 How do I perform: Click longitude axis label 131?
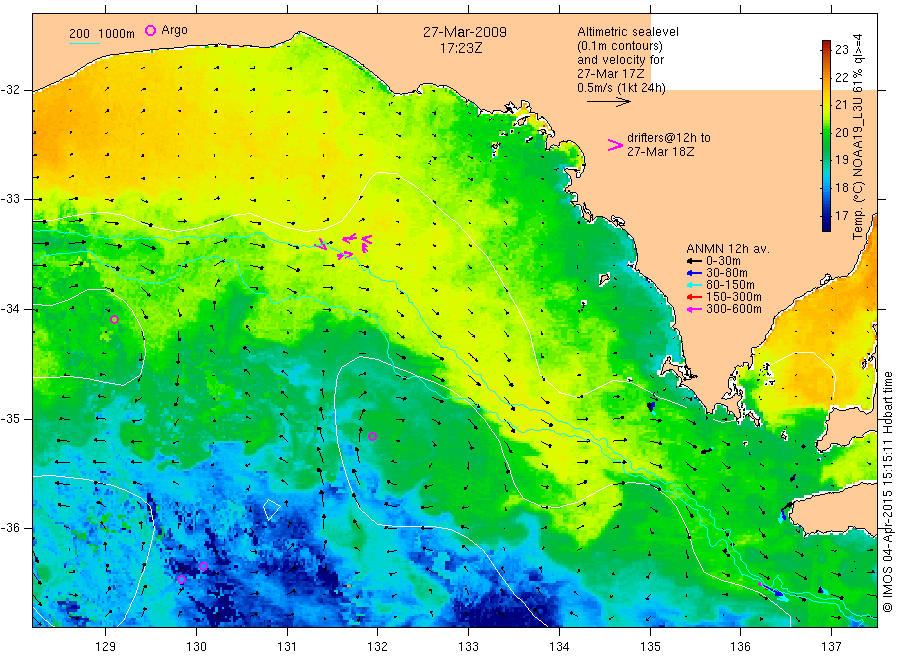click(x=287, y=647)
